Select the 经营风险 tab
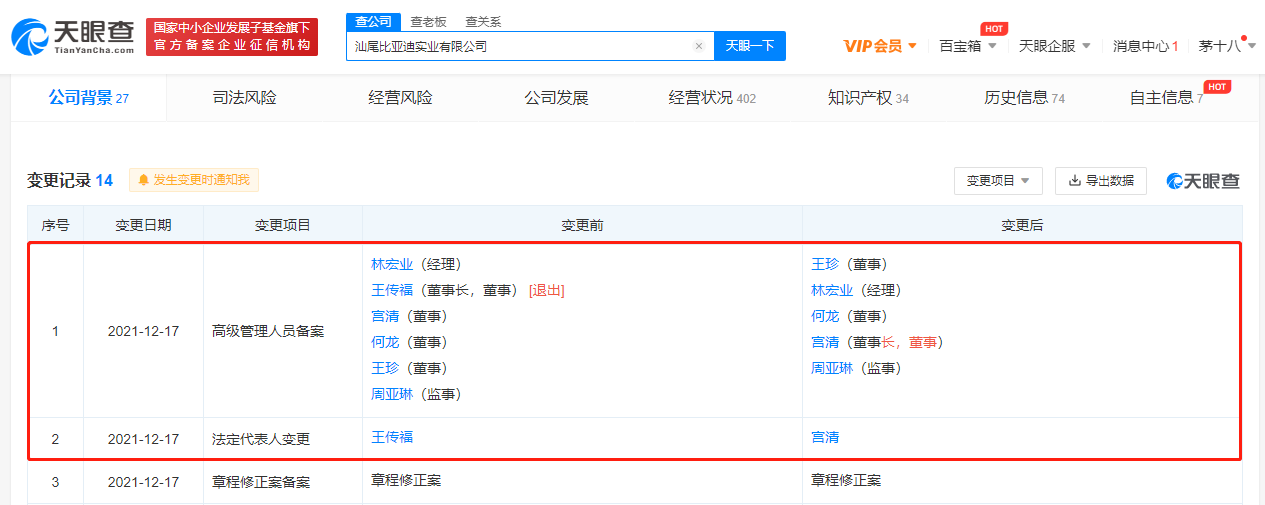The width and height of the screenshot is (1265, 505). pyautogui.click(x=400, y=98)
